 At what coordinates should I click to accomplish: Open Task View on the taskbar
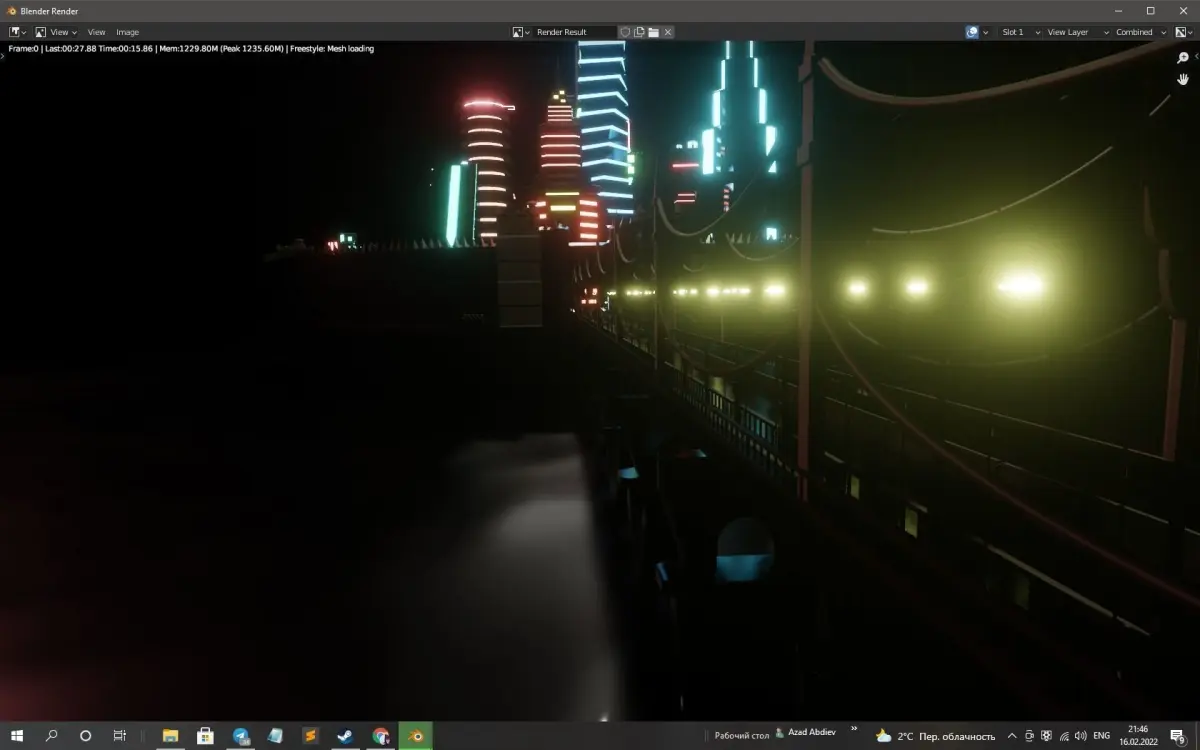pos(119,736)
